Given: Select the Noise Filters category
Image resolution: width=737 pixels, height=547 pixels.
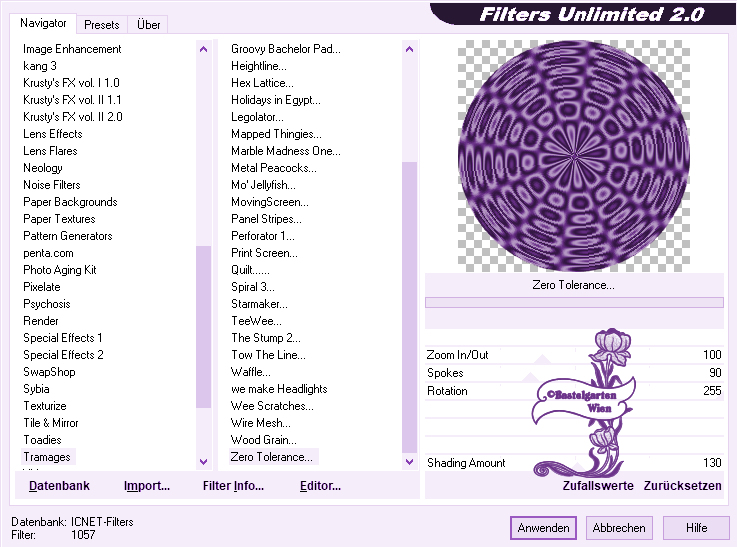Looking at the screenshot, I should point(52,185).
